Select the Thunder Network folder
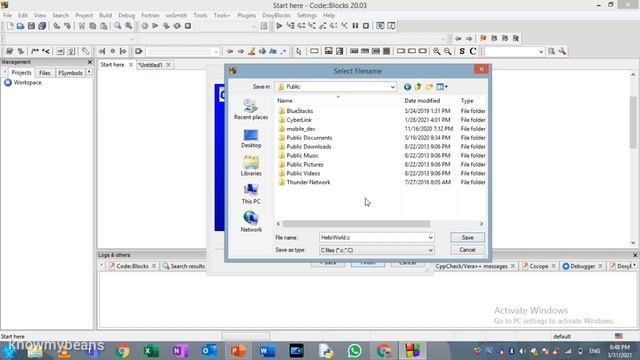The image size is (640, 360). tap(308, 182)
